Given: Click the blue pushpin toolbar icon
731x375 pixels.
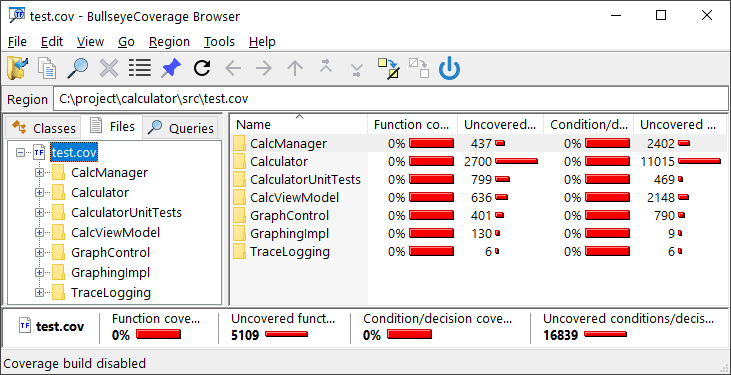Looking at the screenshot, I should point(171,69).
